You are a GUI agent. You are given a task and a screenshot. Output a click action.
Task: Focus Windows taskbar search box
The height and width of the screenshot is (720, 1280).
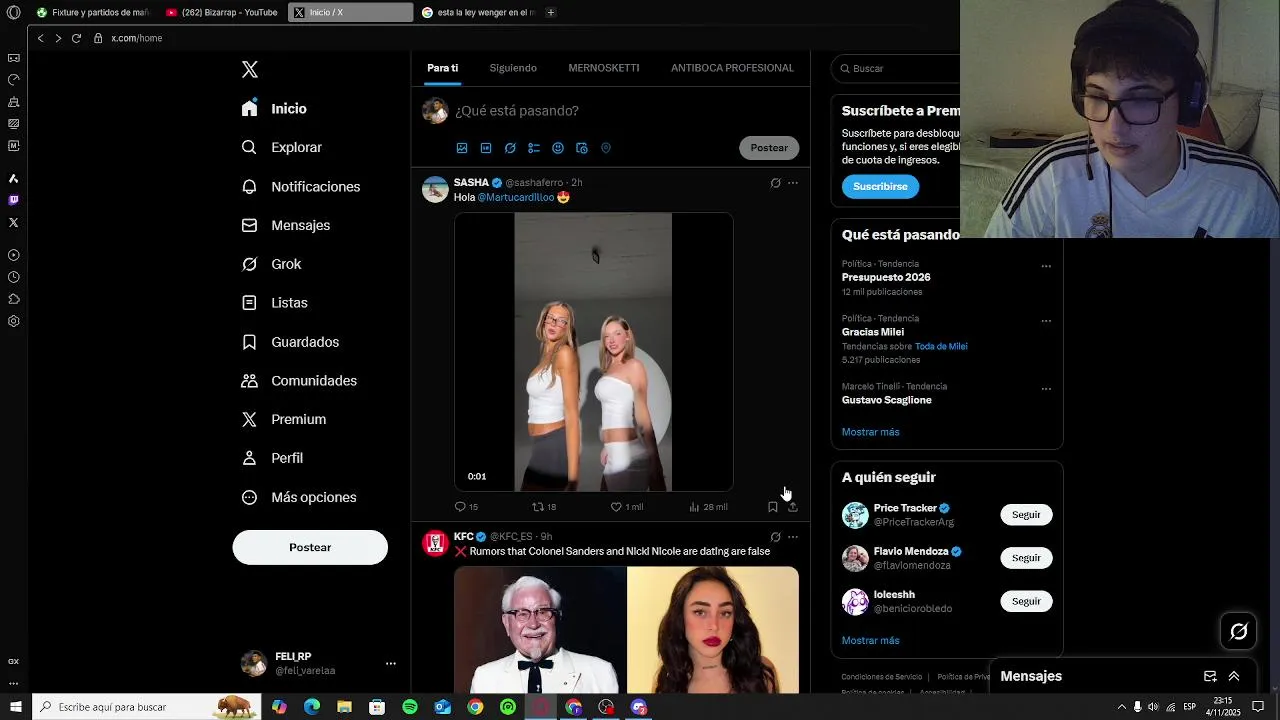(x=145, y=707)
